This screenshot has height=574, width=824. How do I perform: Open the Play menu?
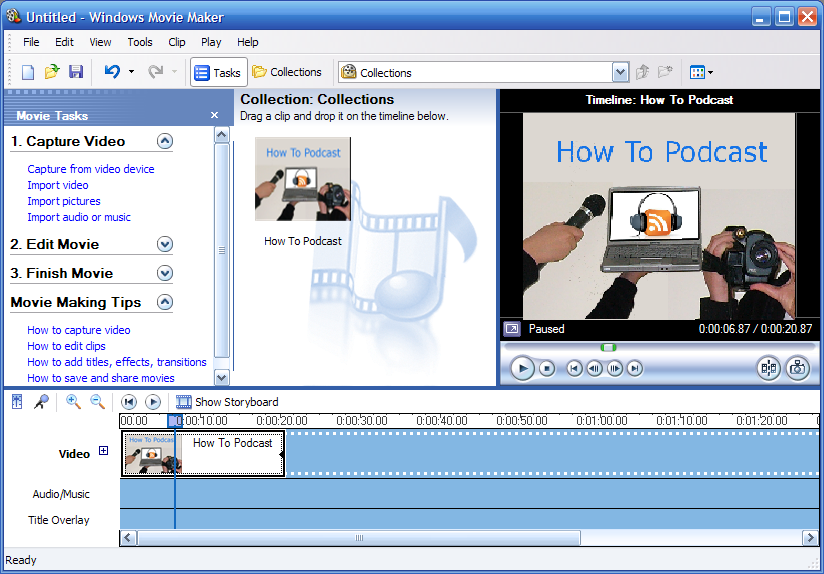(x=211, y=42)
